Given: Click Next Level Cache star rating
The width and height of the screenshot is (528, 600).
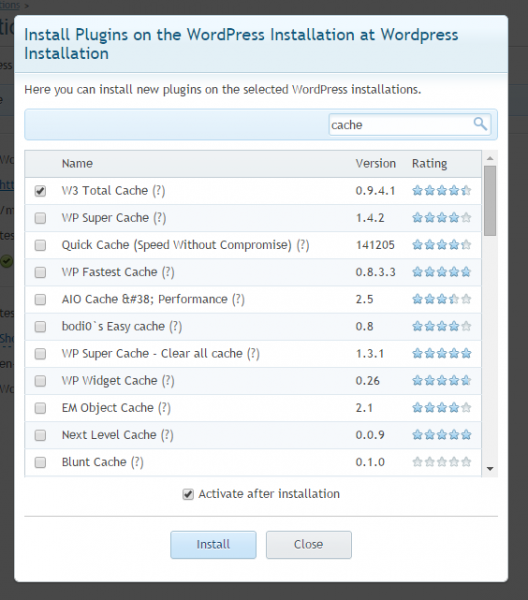Looking at the screenshot, I should 442,435.
